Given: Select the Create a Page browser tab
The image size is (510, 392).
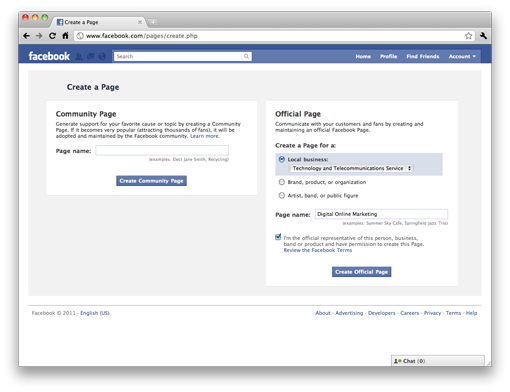Looking at the screenshot, I should (x=99, y=22).
